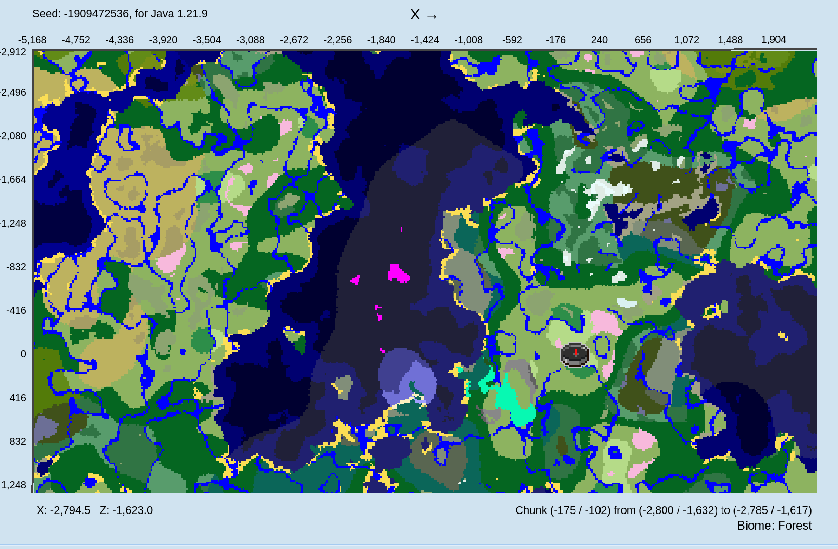This screenshot has width=838, height=549.
Task: Click the 240 X-axis tick label
Action: point(600,40)
